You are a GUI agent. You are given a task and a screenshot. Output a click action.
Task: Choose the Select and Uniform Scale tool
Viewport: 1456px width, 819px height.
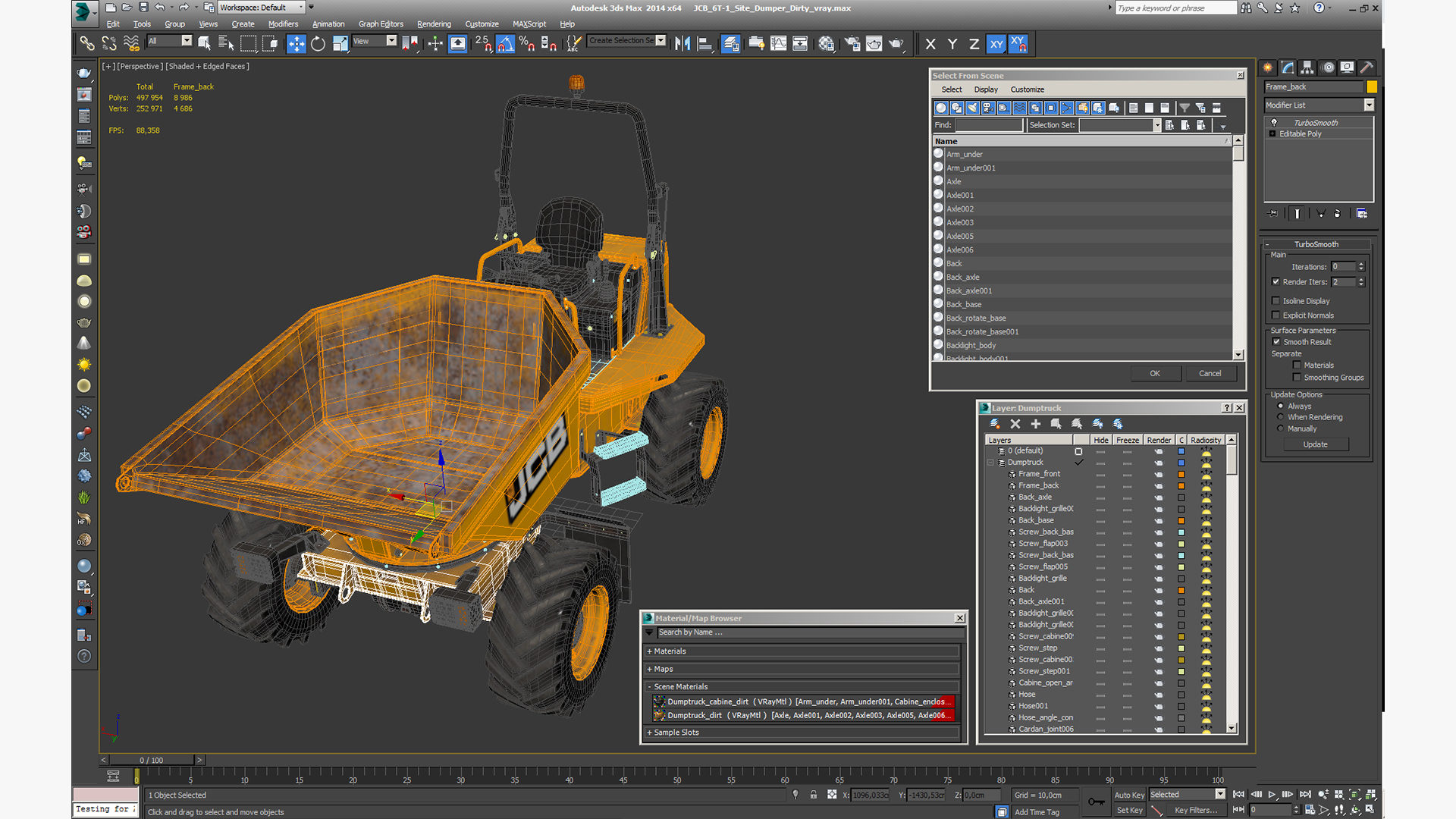pyautogui.click(x=340, y=44)
